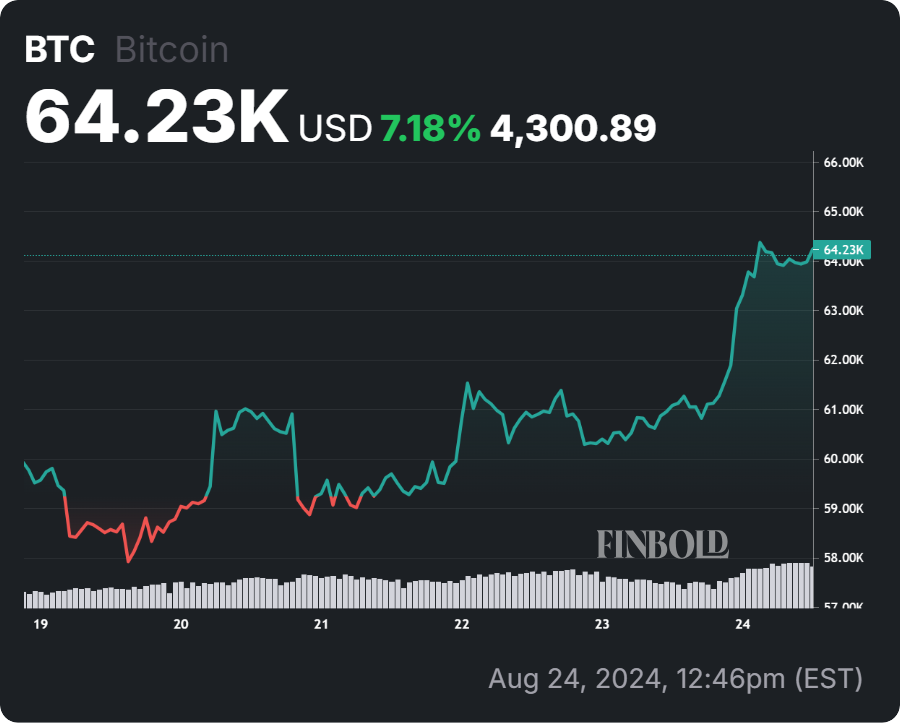Click the green 7.18% change figure

tap(430, 128)
